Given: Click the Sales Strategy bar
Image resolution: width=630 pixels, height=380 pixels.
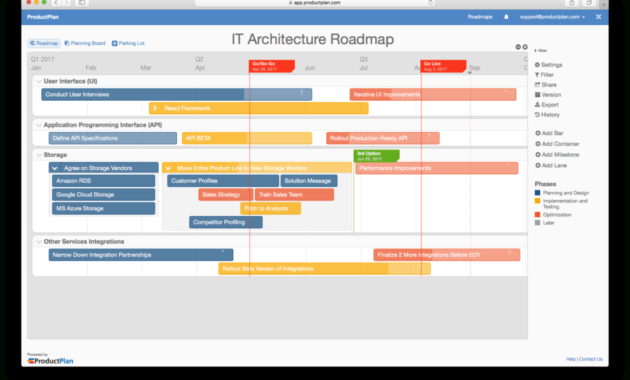Looking at the screenshot, I should tap(226, 194).
